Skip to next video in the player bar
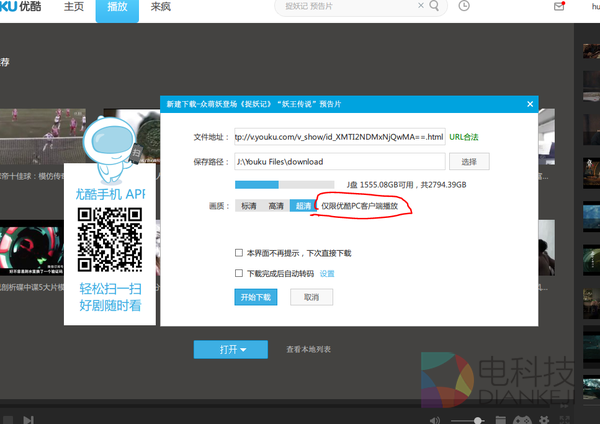The image size is (600, 424). [x=28, y=420]
